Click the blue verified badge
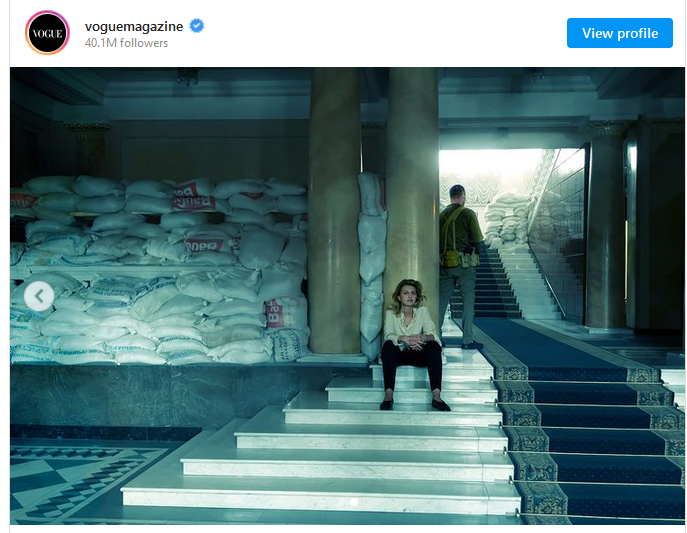 pos(196,26)
